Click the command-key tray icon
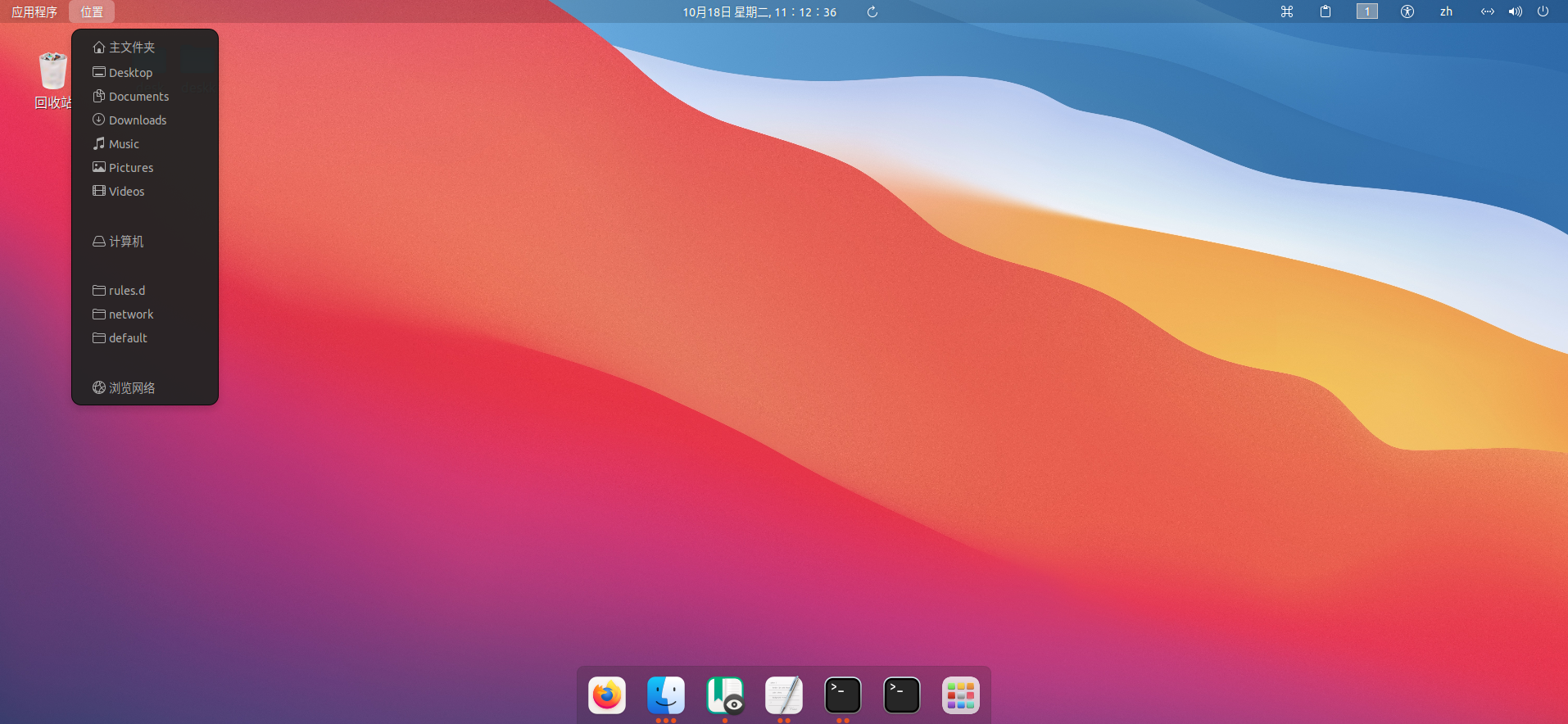 pyautogui.click(x=1287, y=12)
